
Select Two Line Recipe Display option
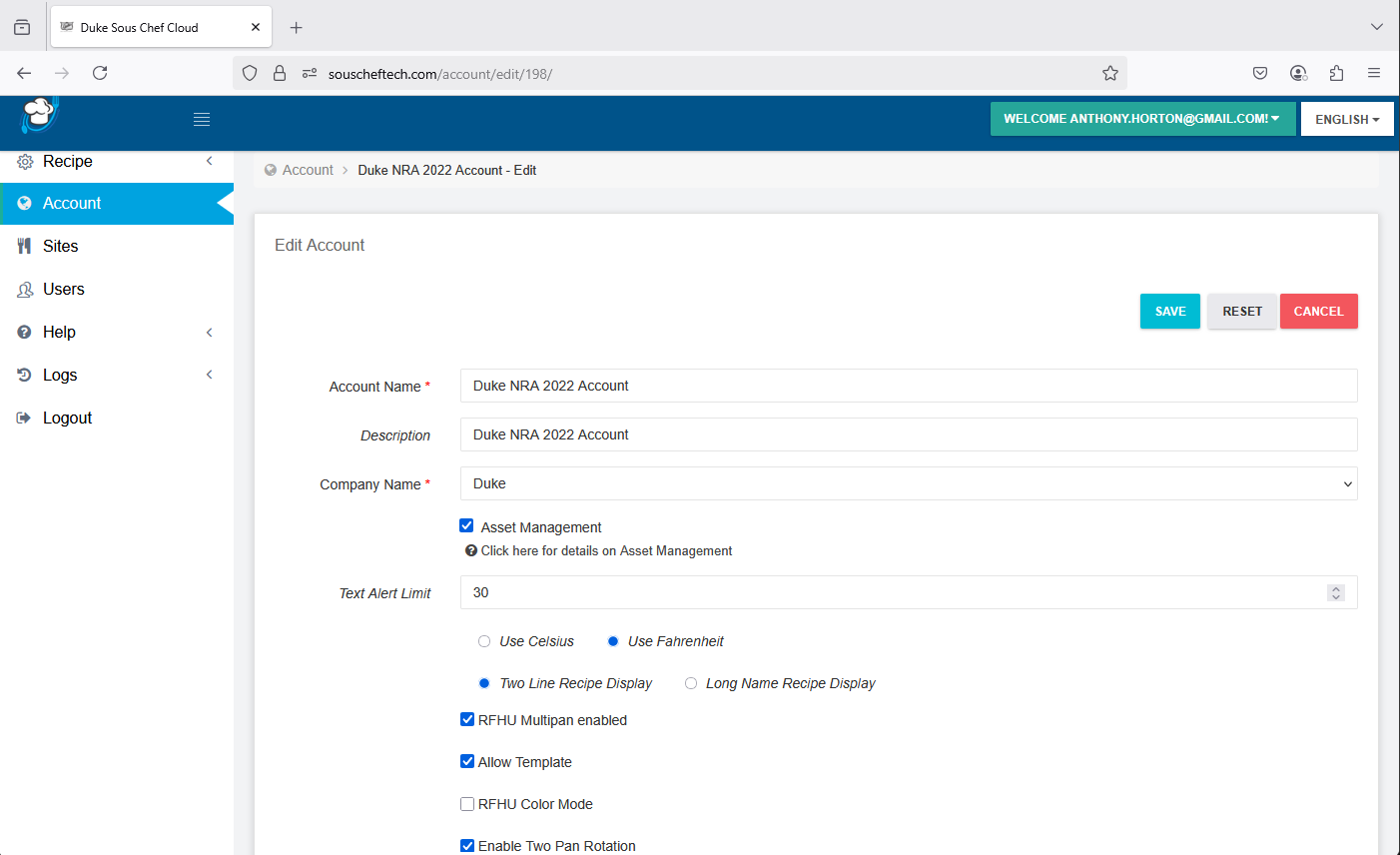point(484,683)
